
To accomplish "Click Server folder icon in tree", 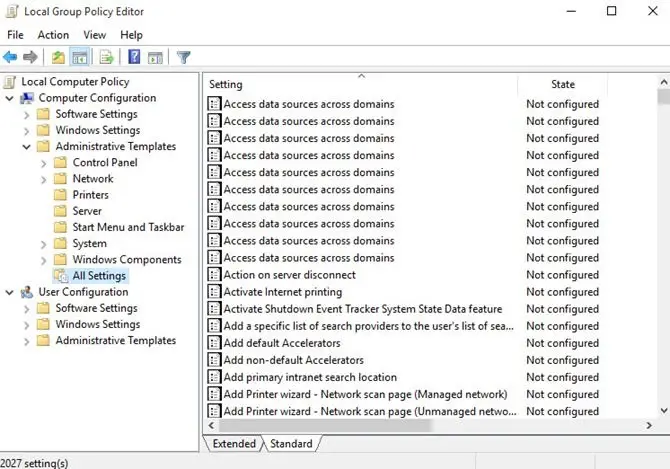I will point(61,211).
